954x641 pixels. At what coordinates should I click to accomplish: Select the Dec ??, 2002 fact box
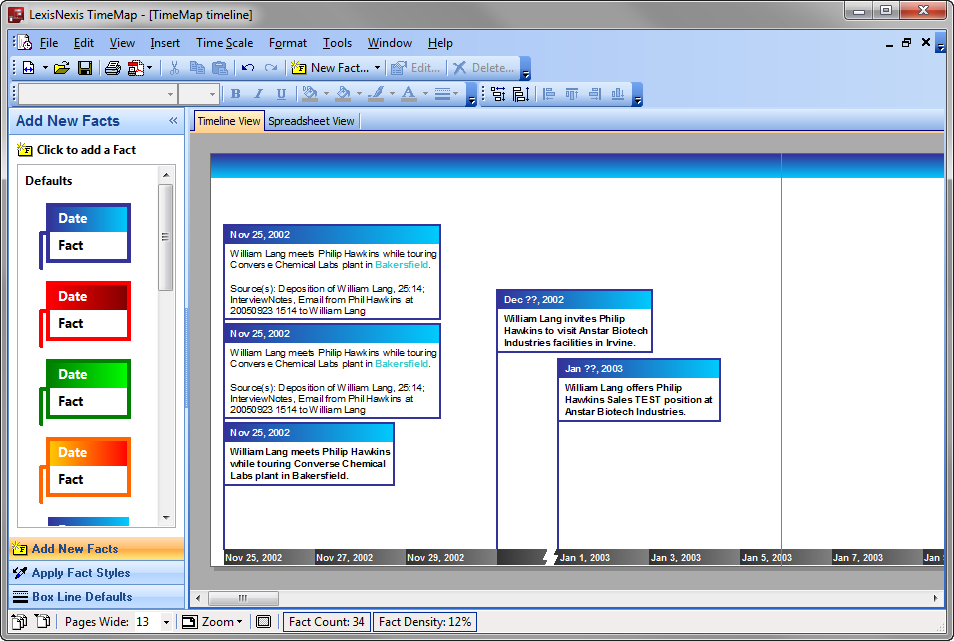click(x=574, y=320)
